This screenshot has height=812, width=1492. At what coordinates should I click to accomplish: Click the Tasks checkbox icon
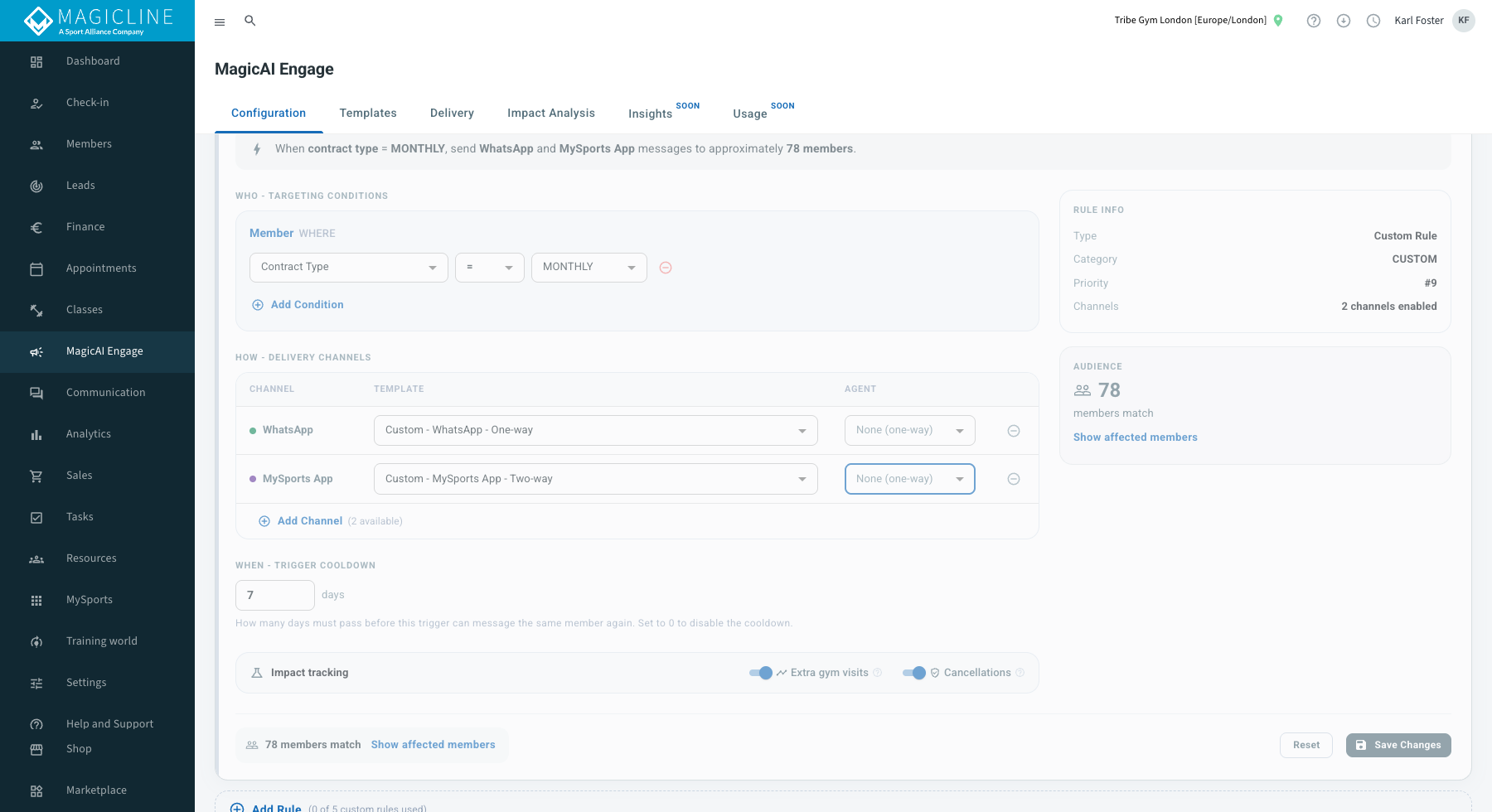tap(36, 517)
